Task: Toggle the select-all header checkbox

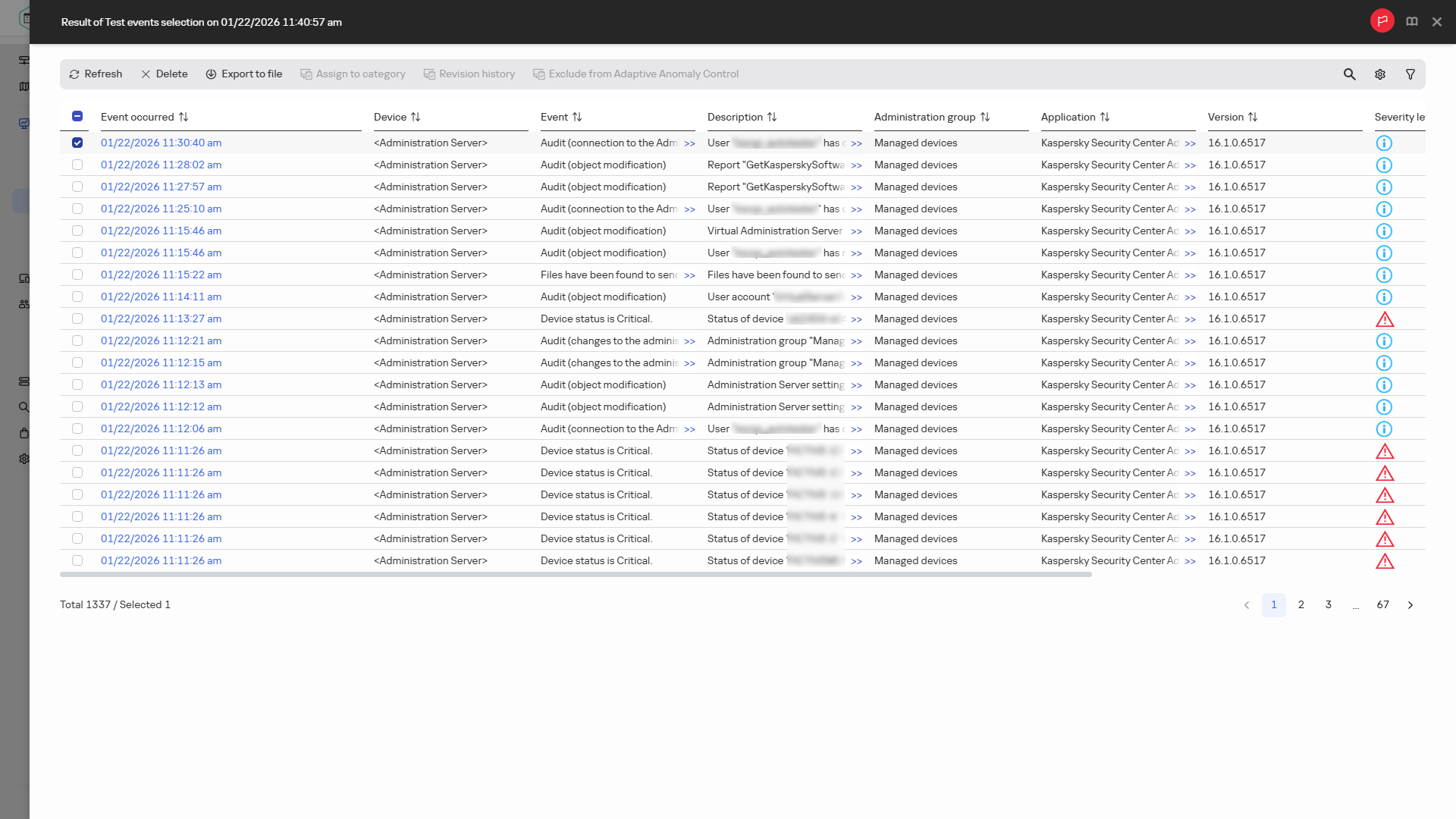Action: tap(77, 116)
